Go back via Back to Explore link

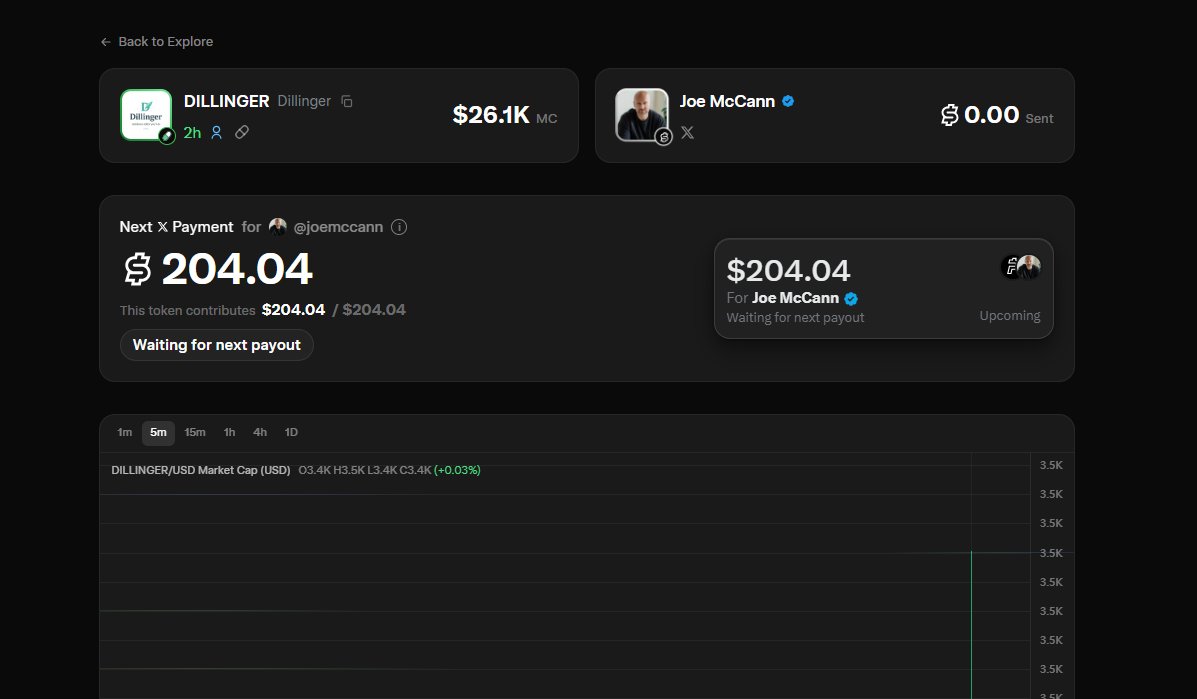click(x=157, y=42)
